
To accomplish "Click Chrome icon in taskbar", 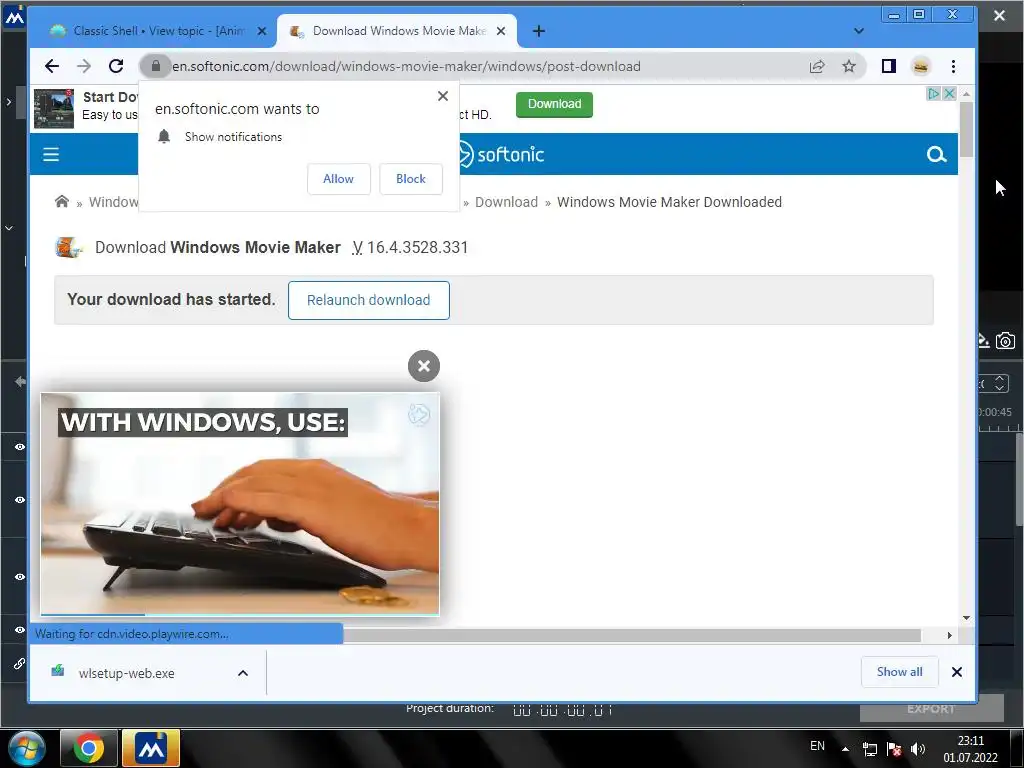I will tap(89, 748).
